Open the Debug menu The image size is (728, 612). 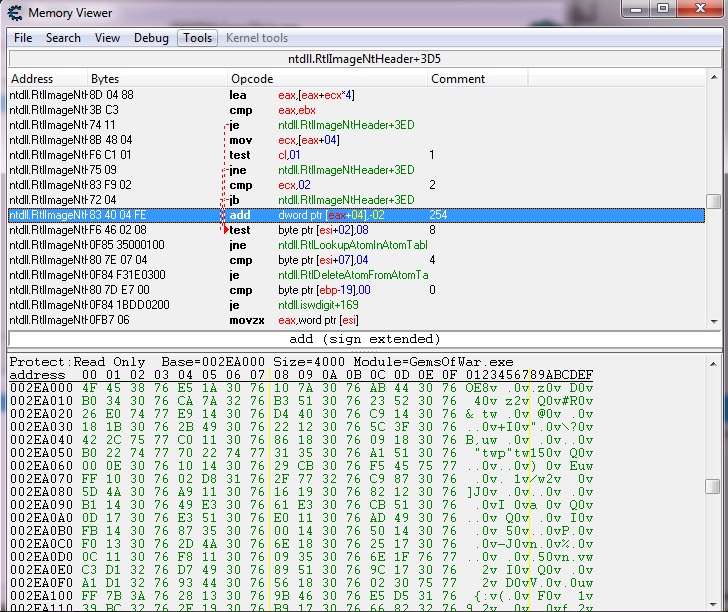point(151,38)
